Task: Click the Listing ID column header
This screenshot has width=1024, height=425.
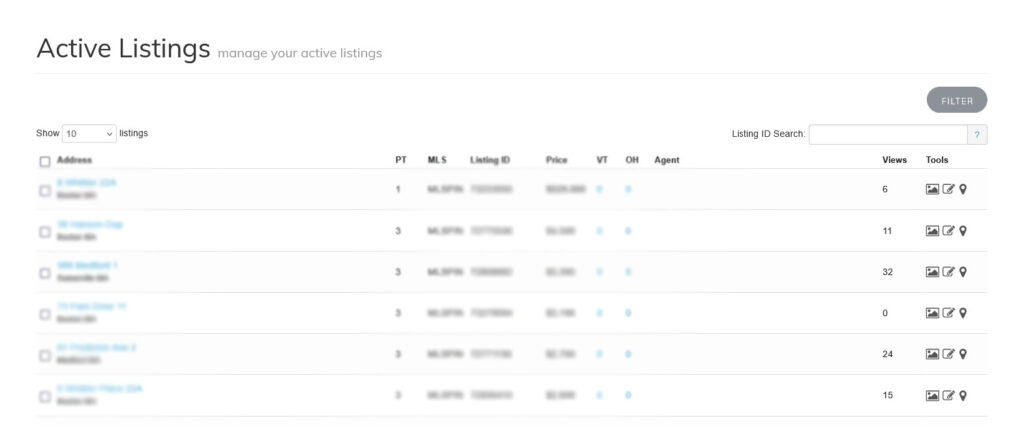Action: 490,160
